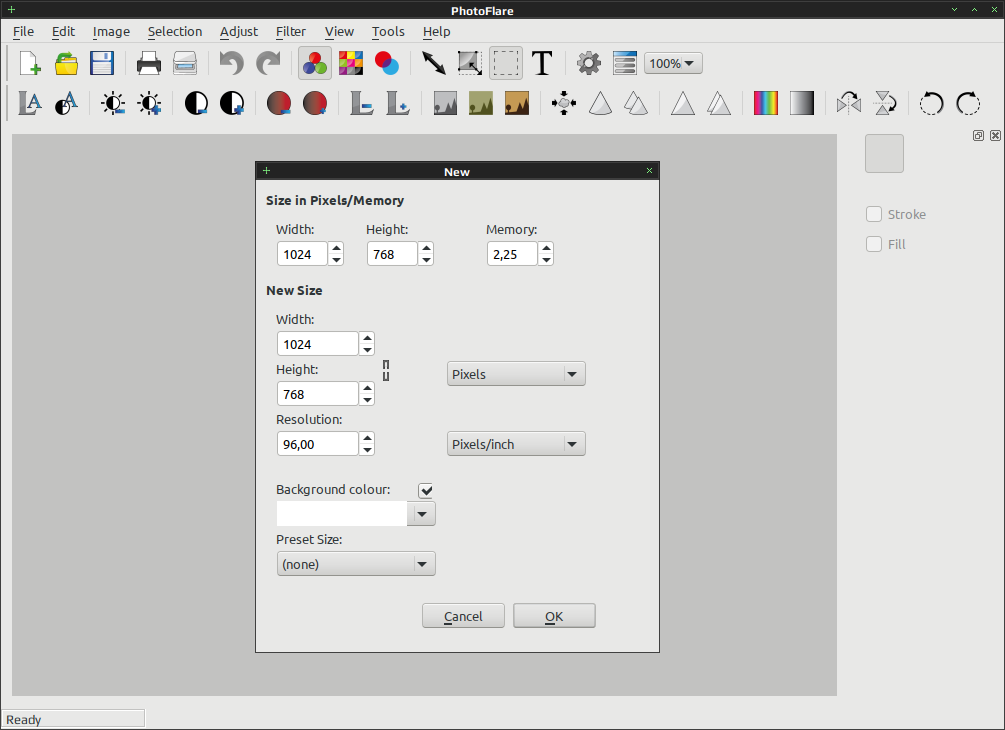Open the File menu
The image size is (1005, 730).
[24, 31]
